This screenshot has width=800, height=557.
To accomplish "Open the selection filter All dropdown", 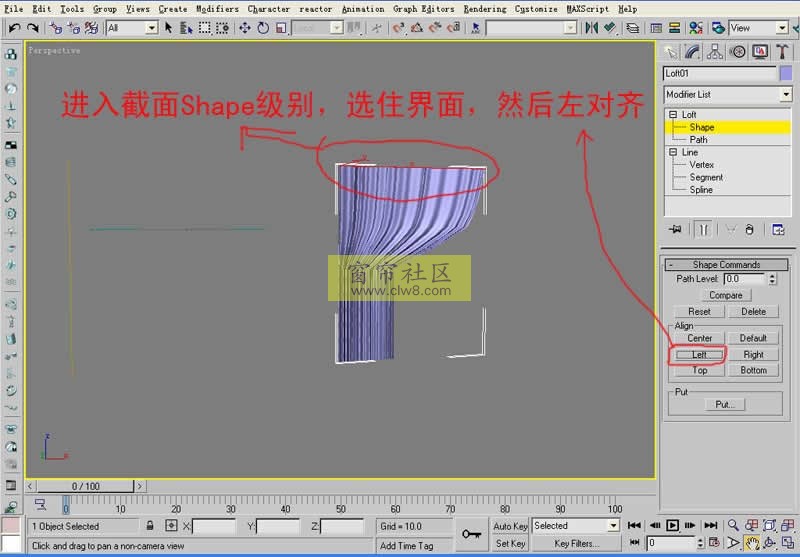I will (132, 28).
